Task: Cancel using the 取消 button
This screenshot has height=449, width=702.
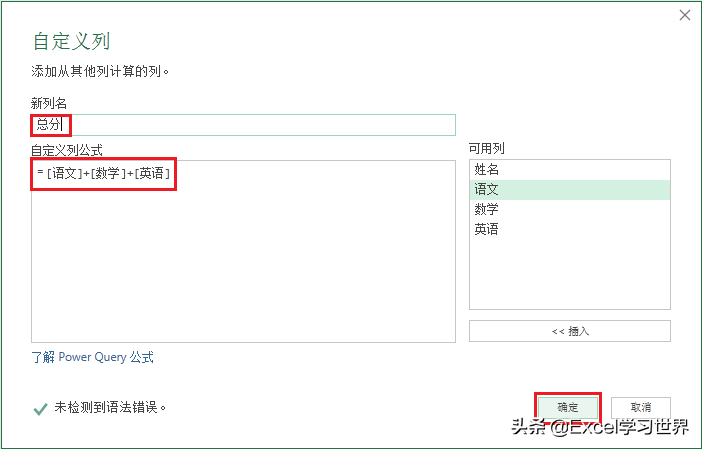Action: click(x=641, y=407)
